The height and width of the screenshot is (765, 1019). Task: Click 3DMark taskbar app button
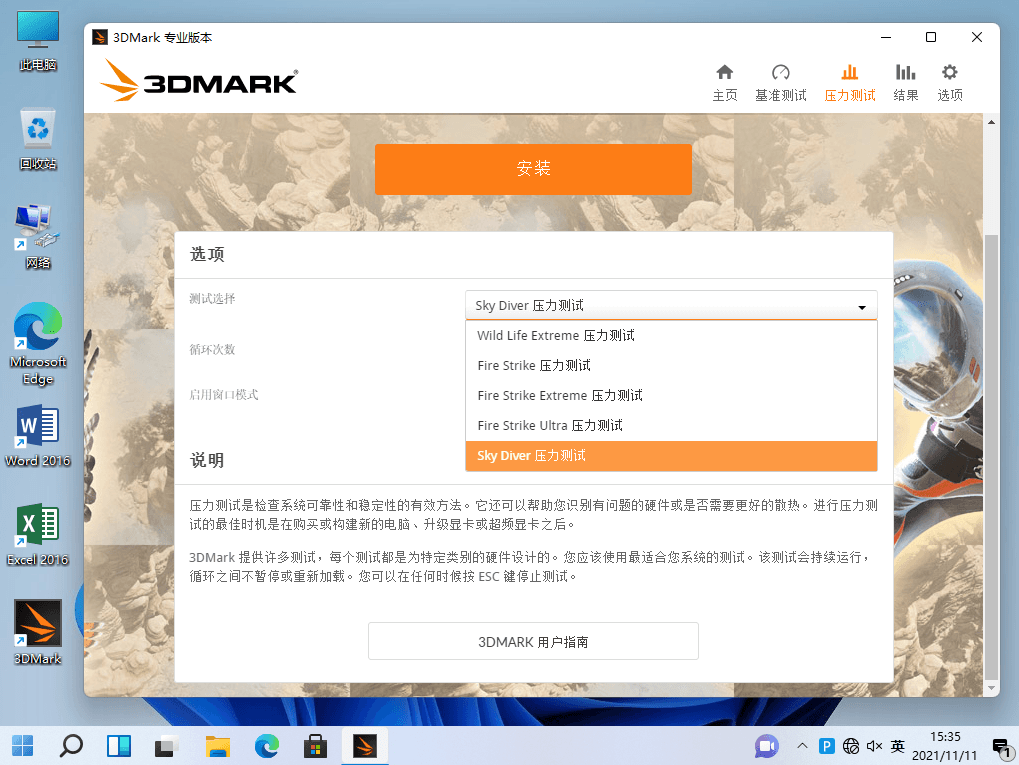[365, 746]
